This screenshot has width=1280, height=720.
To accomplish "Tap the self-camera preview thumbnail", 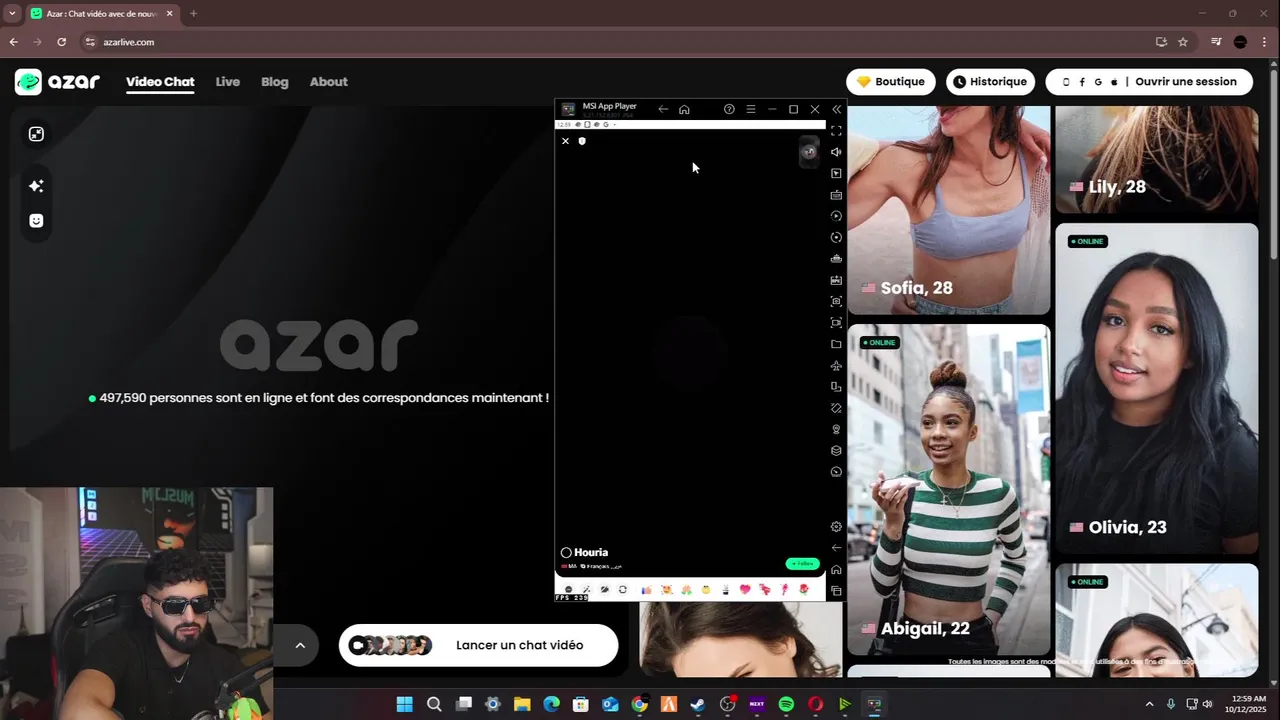I will (x=809, y=152).
